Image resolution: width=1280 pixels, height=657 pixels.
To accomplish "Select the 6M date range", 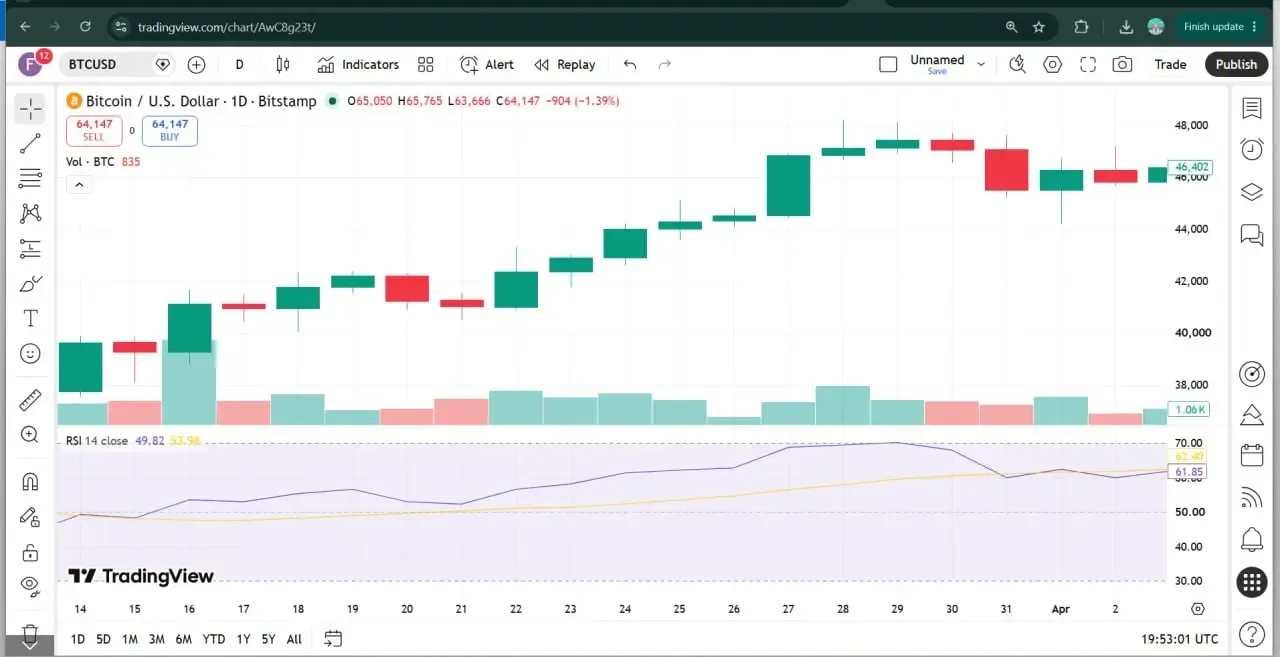I will (184, 639).
